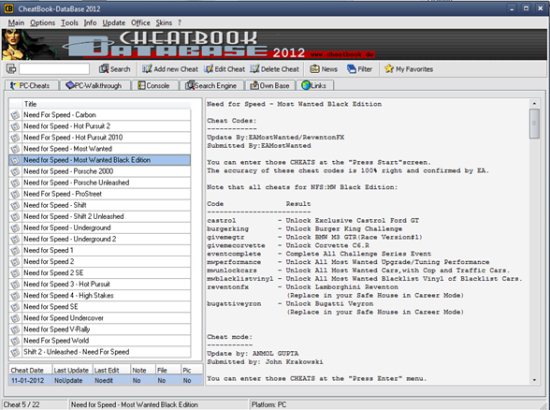This screenshot has height=410, width=550.
Task: Click the CheatBook DataBase 2012 banner
Action: (274, 45)
